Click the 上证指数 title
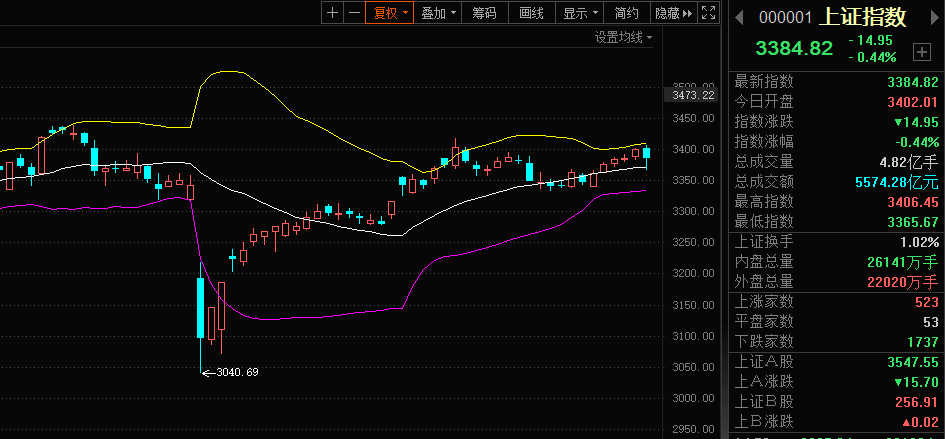The height and width of the screenshot is (439, 945). click(862, 17)
